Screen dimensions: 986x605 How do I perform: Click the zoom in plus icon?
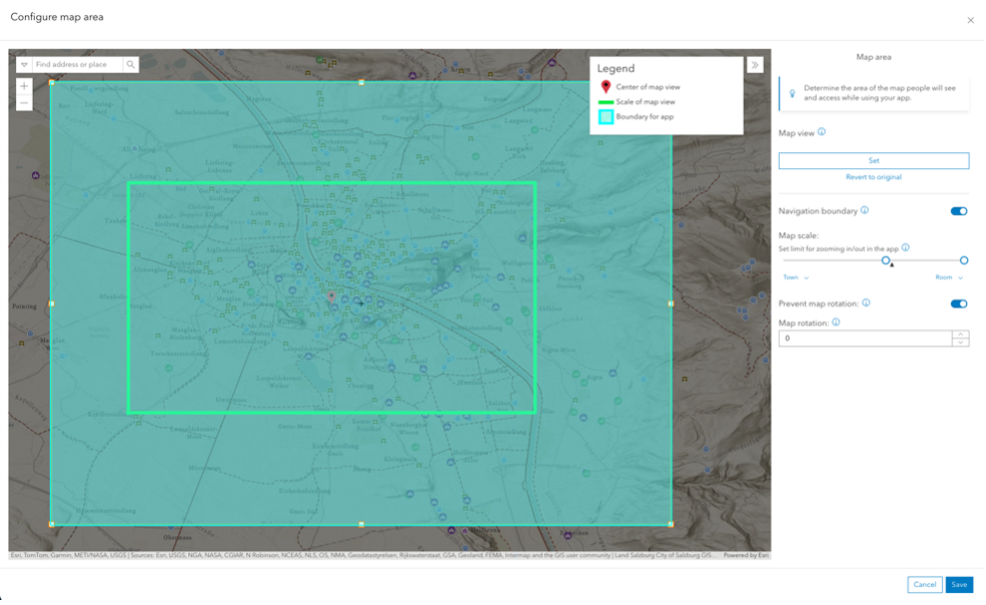tap(24, 85)
